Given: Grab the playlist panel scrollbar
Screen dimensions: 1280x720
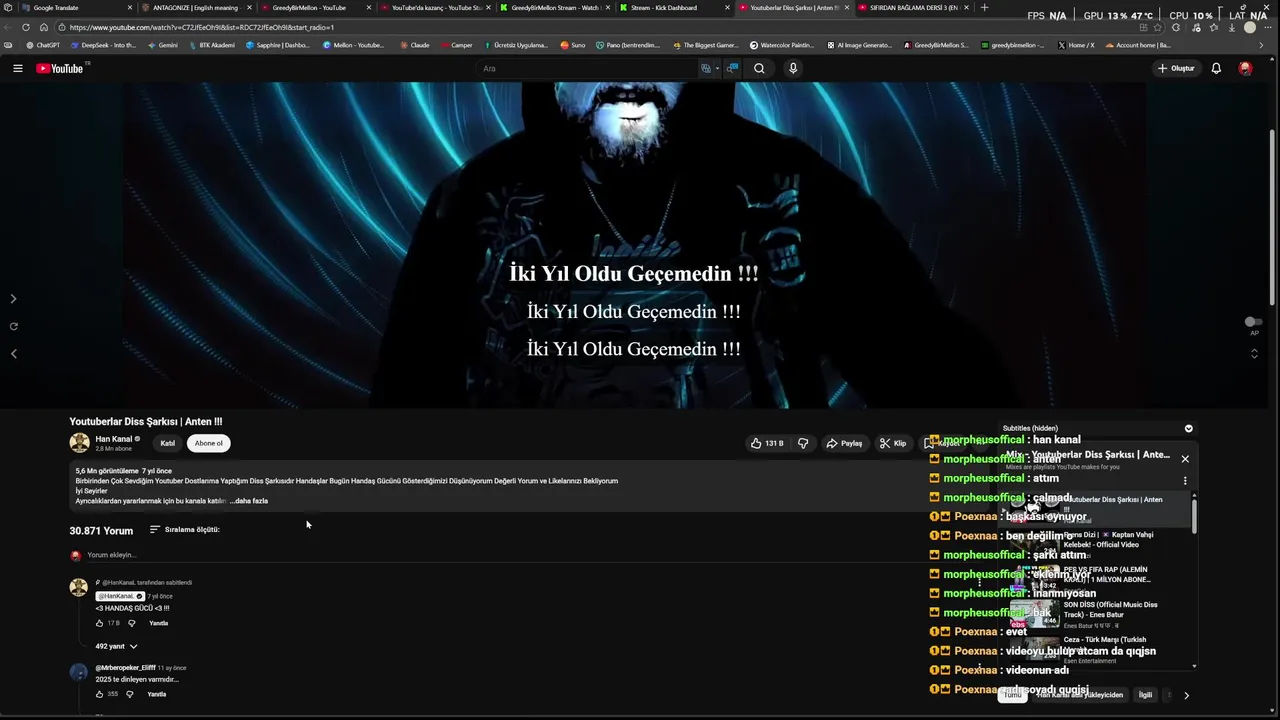Looking at the screenshot, I should pos(1194,515).
